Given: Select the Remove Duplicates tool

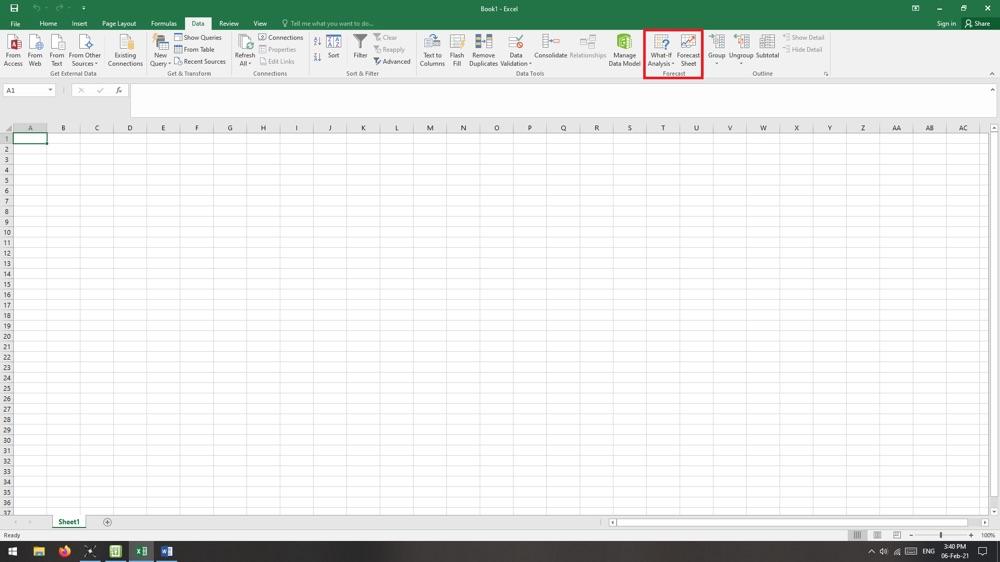Looking at the screenshot, I should (x=483, y=50).
